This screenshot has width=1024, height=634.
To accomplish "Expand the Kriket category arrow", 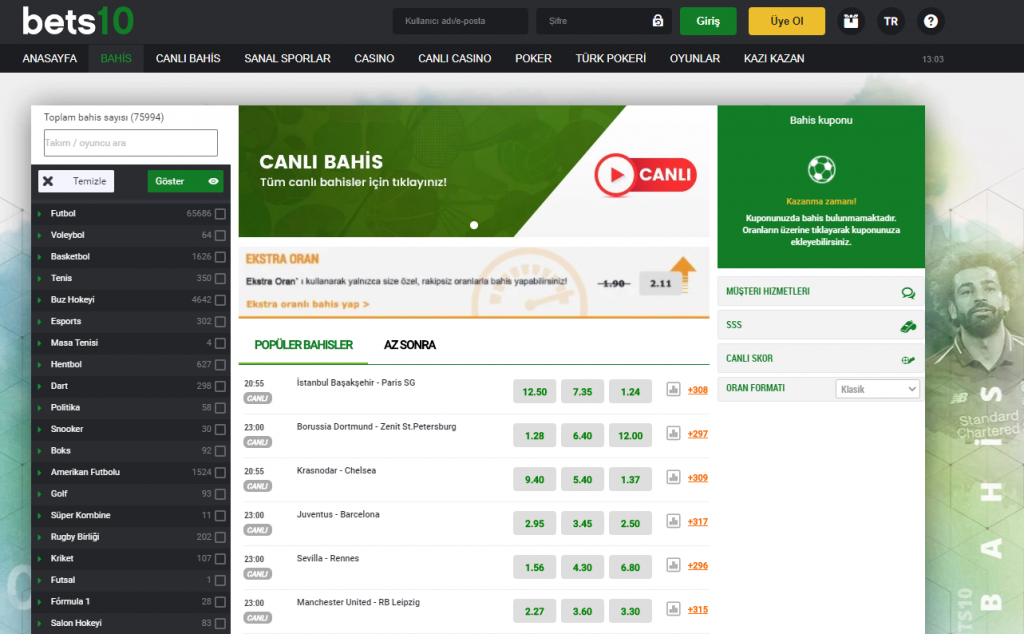I will coord(39,558).
